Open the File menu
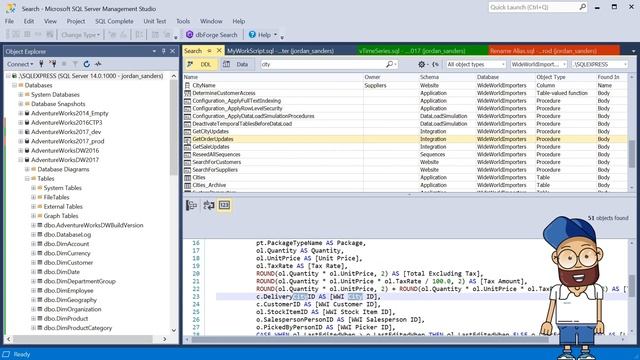 [9, 21]
